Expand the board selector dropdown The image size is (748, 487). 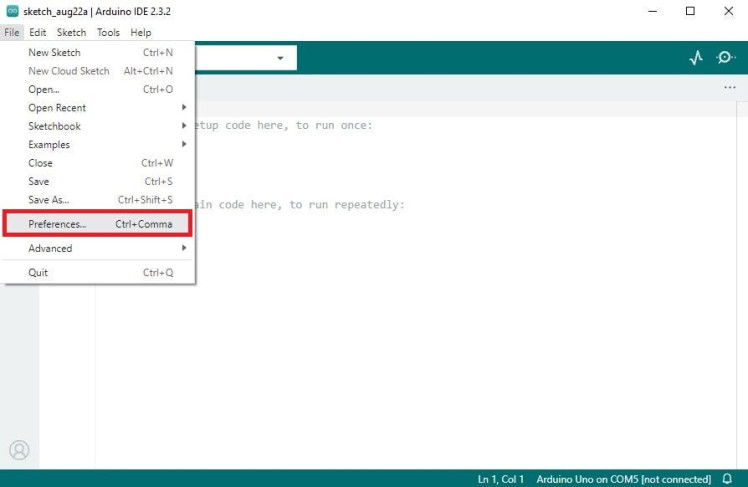(280, 58)
